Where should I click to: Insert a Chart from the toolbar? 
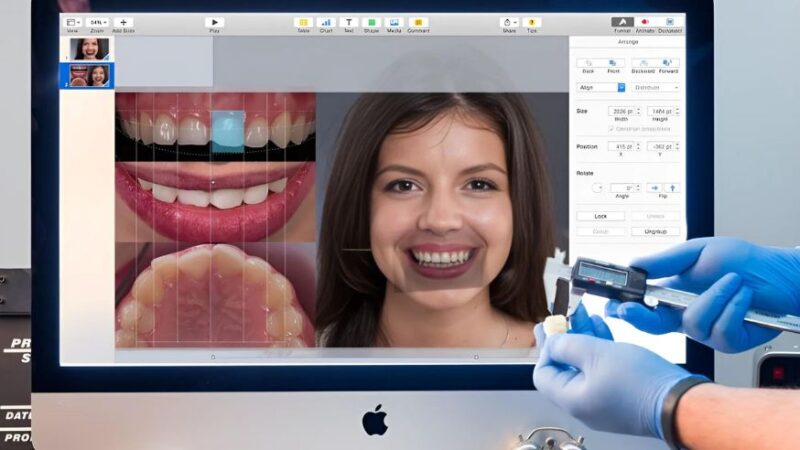pos(326,22)
